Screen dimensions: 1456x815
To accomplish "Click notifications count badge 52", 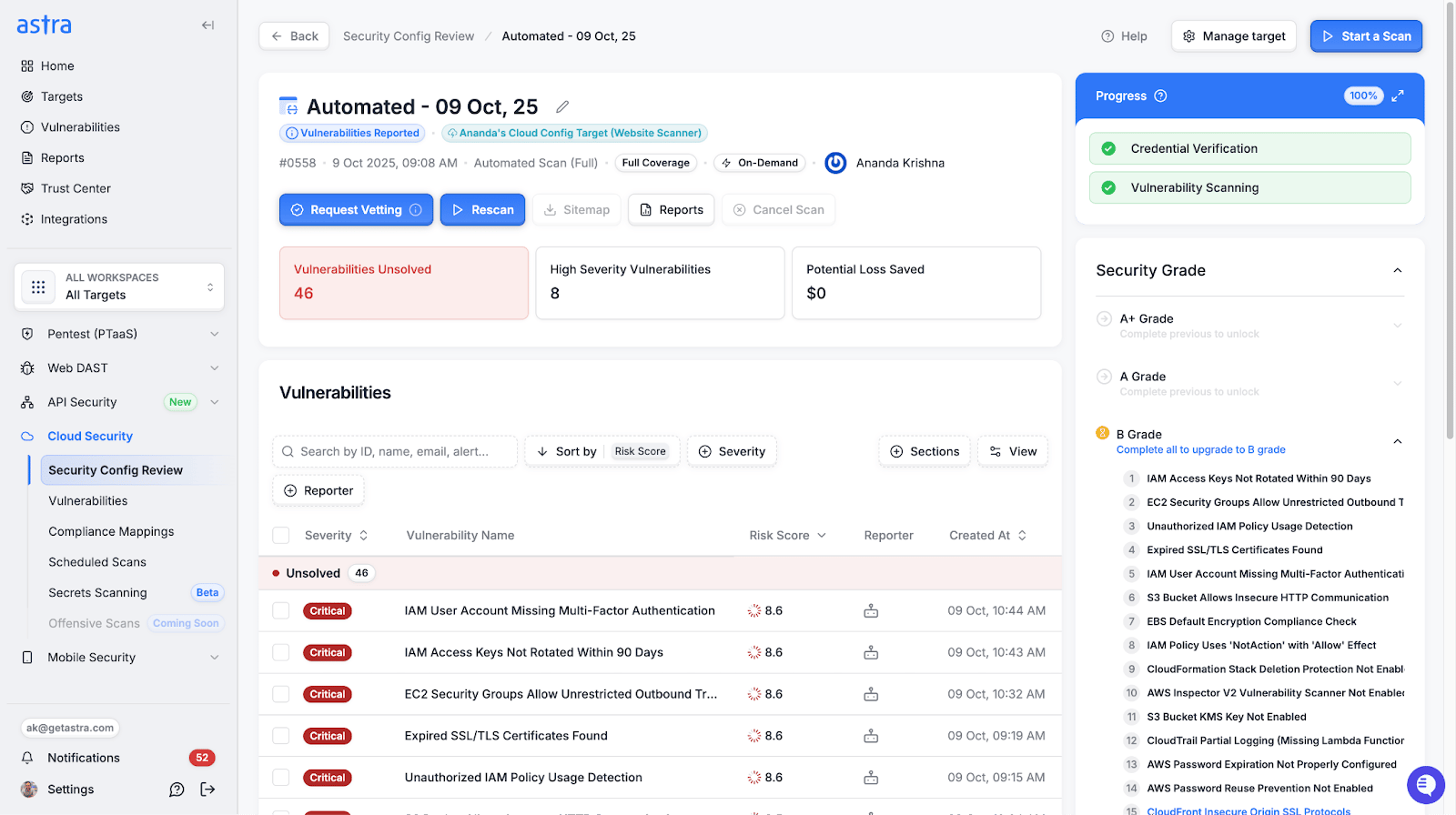I will pos(202,758).
